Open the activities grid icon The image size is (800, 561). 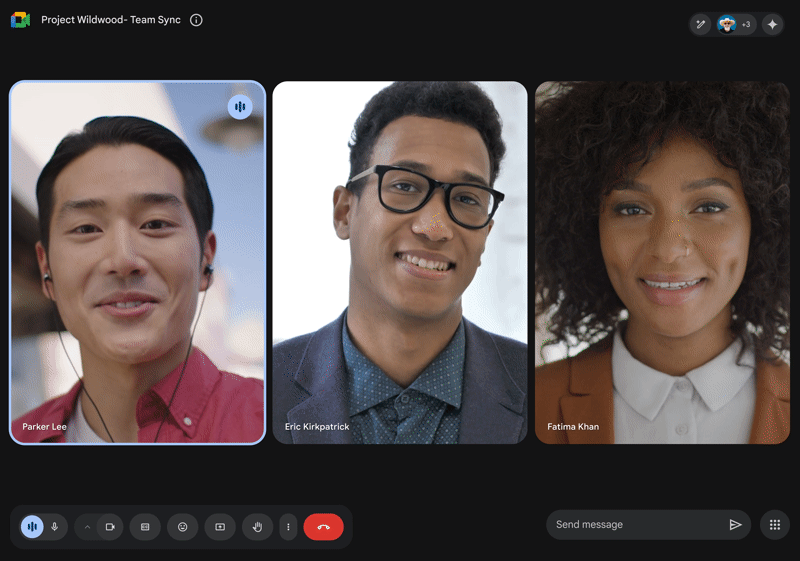coord(774,524)
